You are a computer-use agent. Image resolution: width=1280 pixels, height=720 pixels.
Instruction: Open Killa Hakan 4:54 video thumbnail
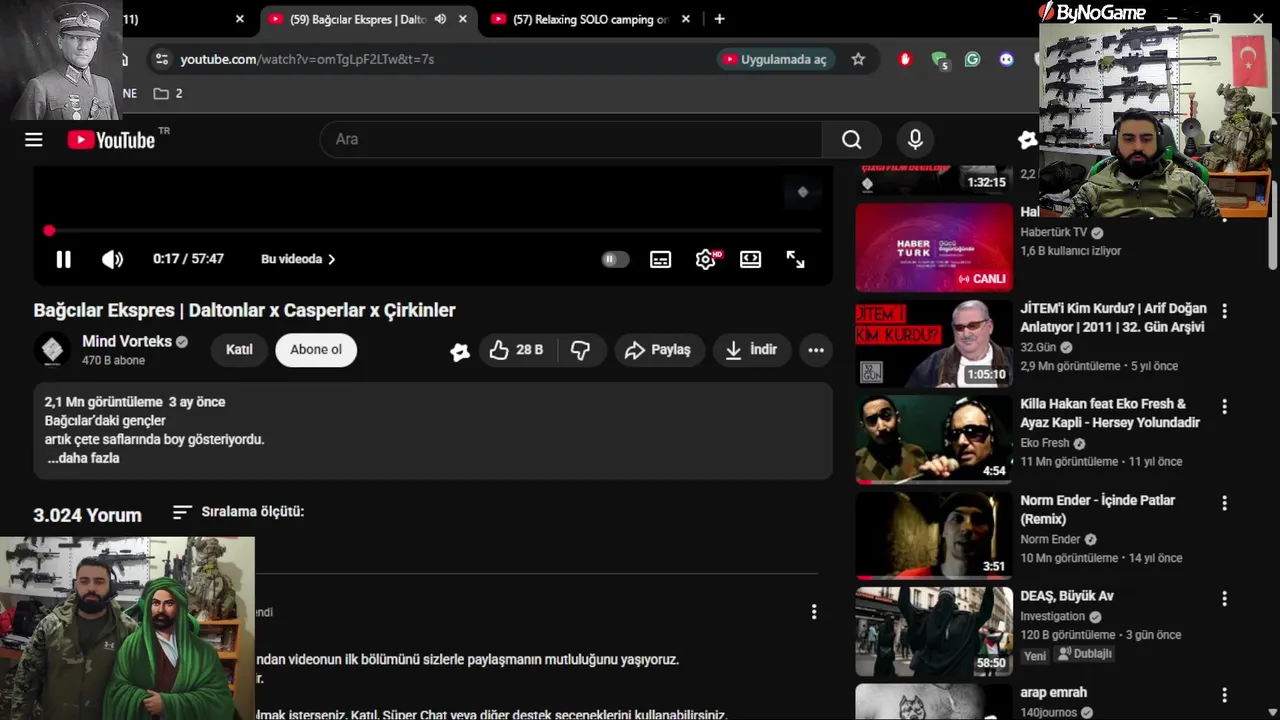[934, 439]
